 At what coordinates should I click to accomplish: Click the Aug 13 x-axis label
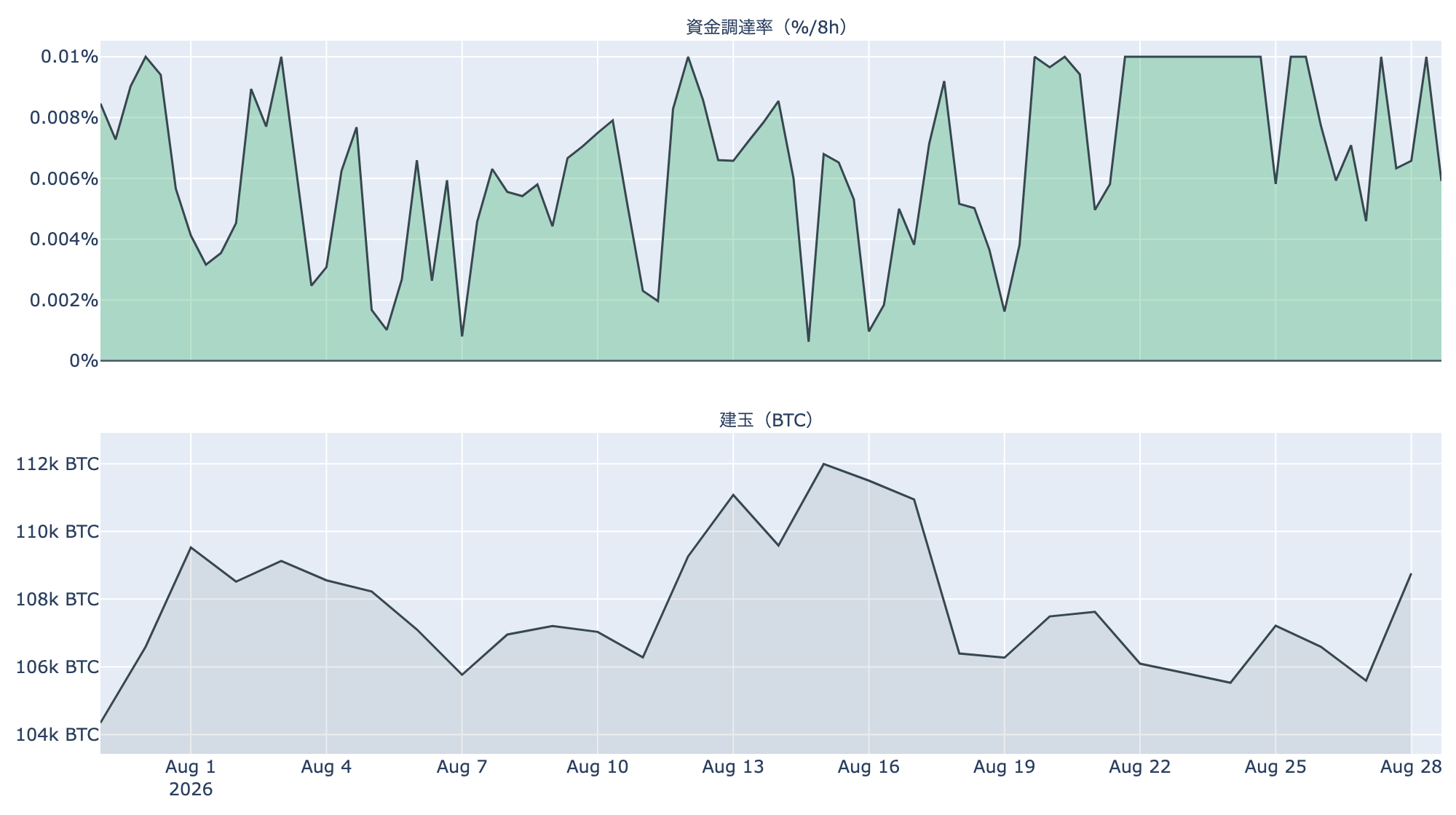[733, 767]
